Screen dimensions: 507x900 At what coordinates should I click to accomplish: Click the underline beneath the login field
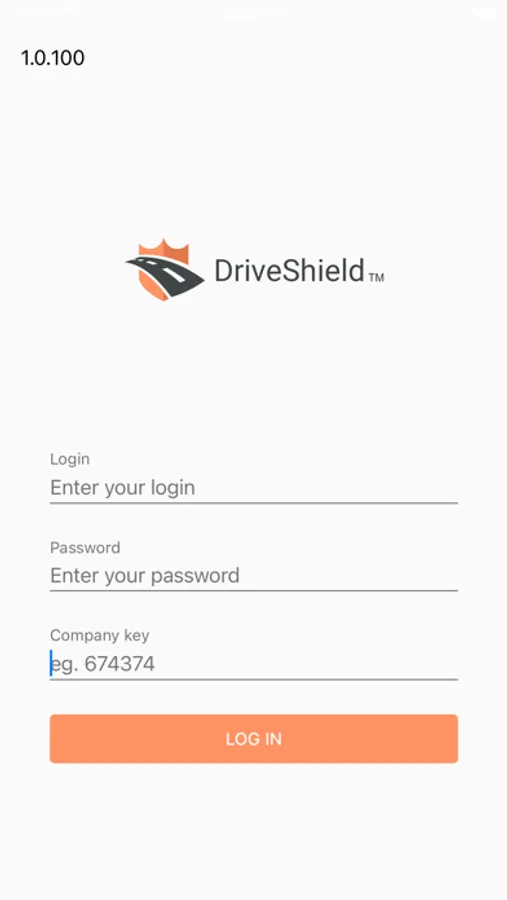click(x=254, y=503)
